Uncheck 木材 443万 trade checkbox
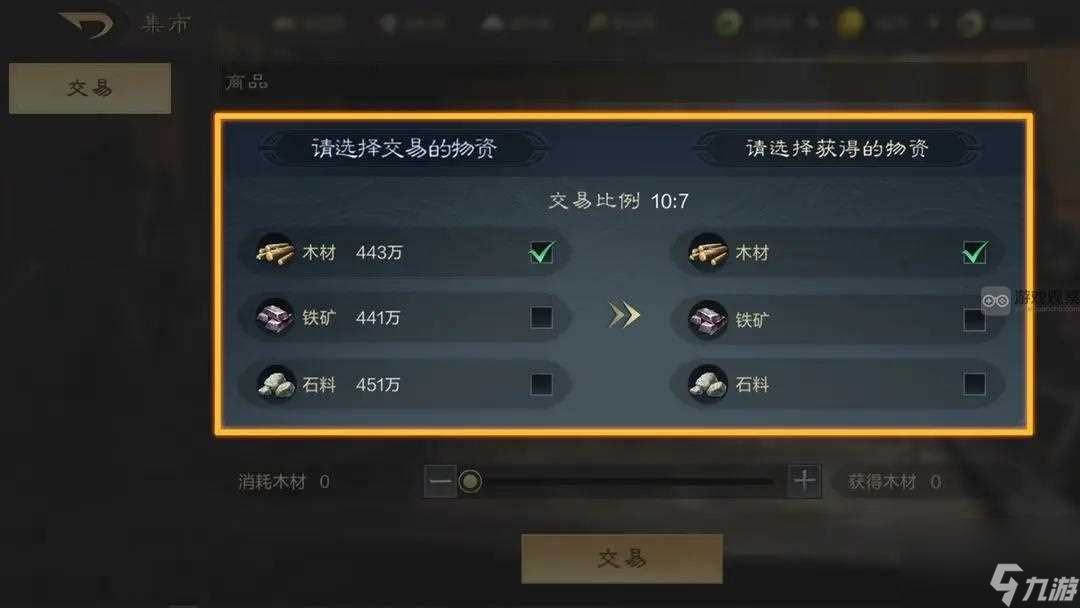This screenshot has width=1080, height=608. 541,252
